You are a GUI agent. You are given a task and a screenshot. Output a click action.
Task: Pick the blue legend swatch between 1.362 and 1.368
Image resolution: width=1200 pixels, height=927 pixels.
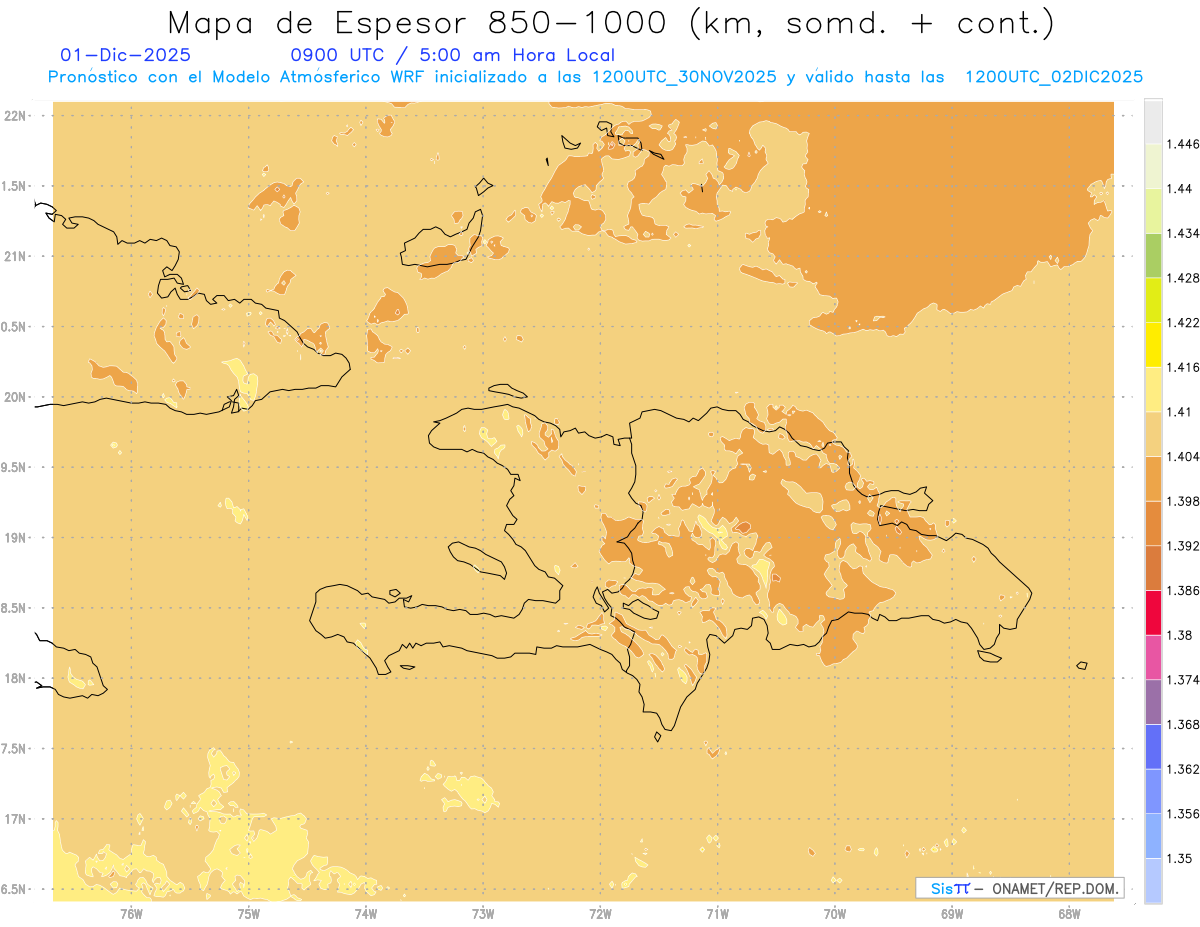coord(1153,747)
